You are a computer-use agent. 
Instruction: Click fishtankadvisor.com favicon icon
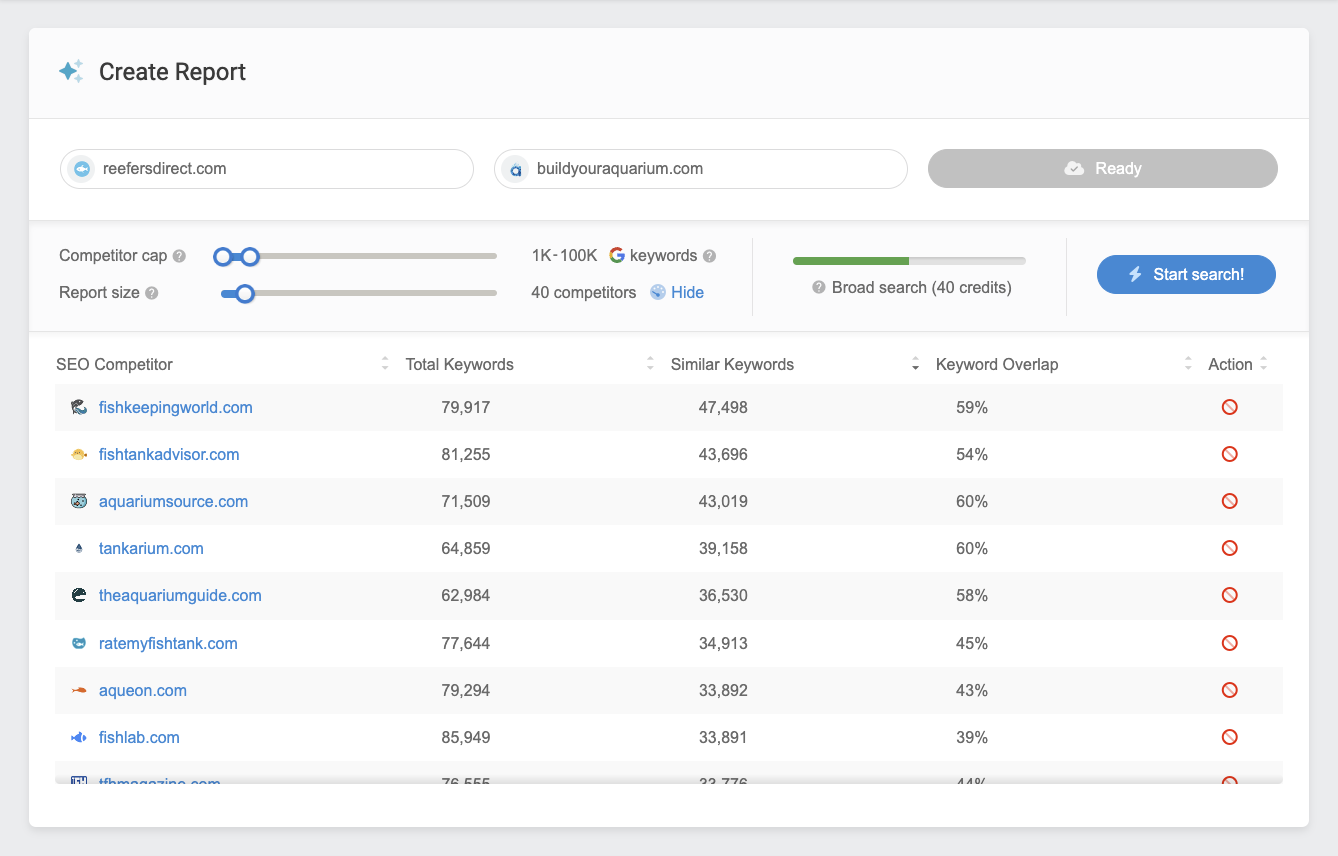pyautogui.click(x=79, y=454)
